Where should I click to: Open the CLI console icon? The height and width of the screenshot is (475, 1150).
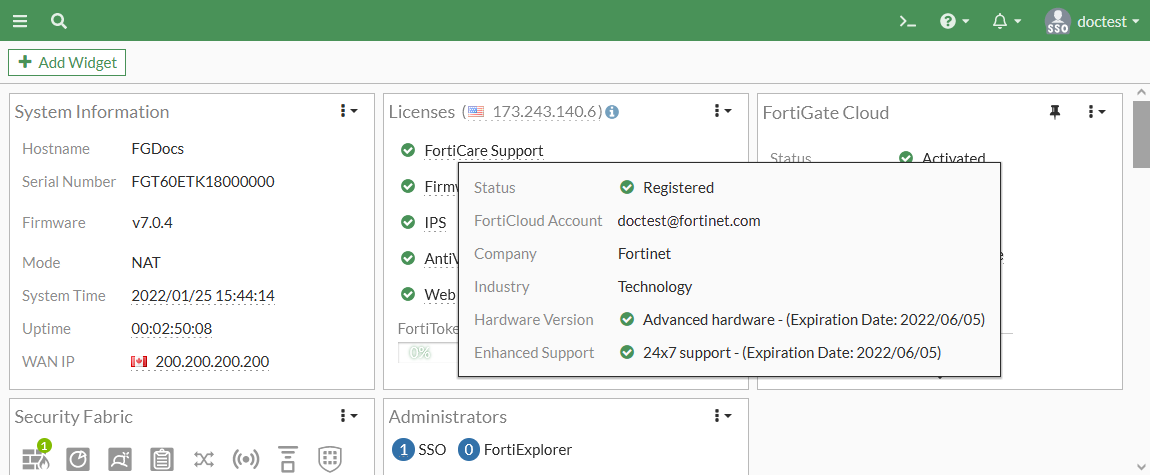[908, 21]
